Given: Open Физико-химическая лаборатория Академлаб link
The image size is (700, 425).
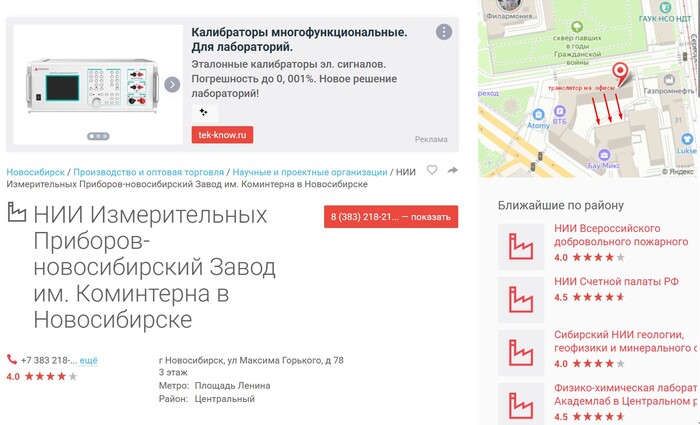Looking at the screenshot, I should 625,394.
